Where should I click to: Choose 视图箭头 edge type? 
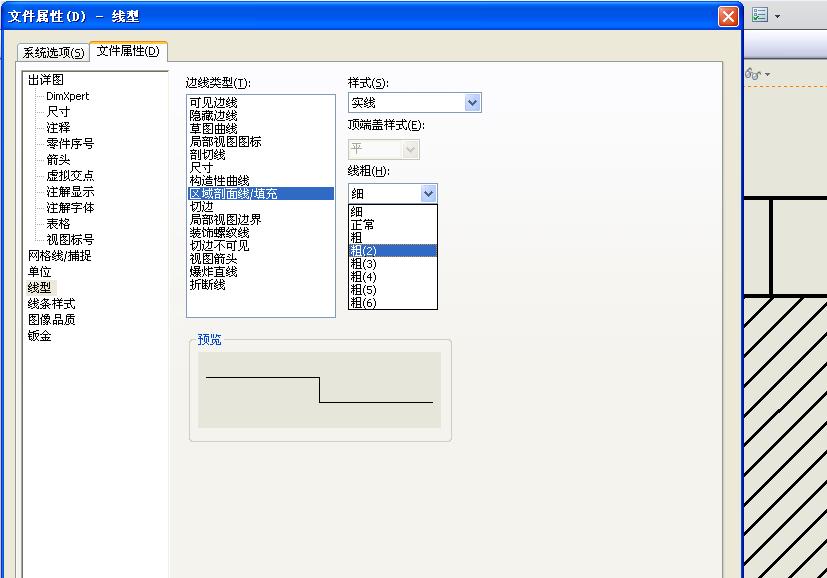point(261,258)
